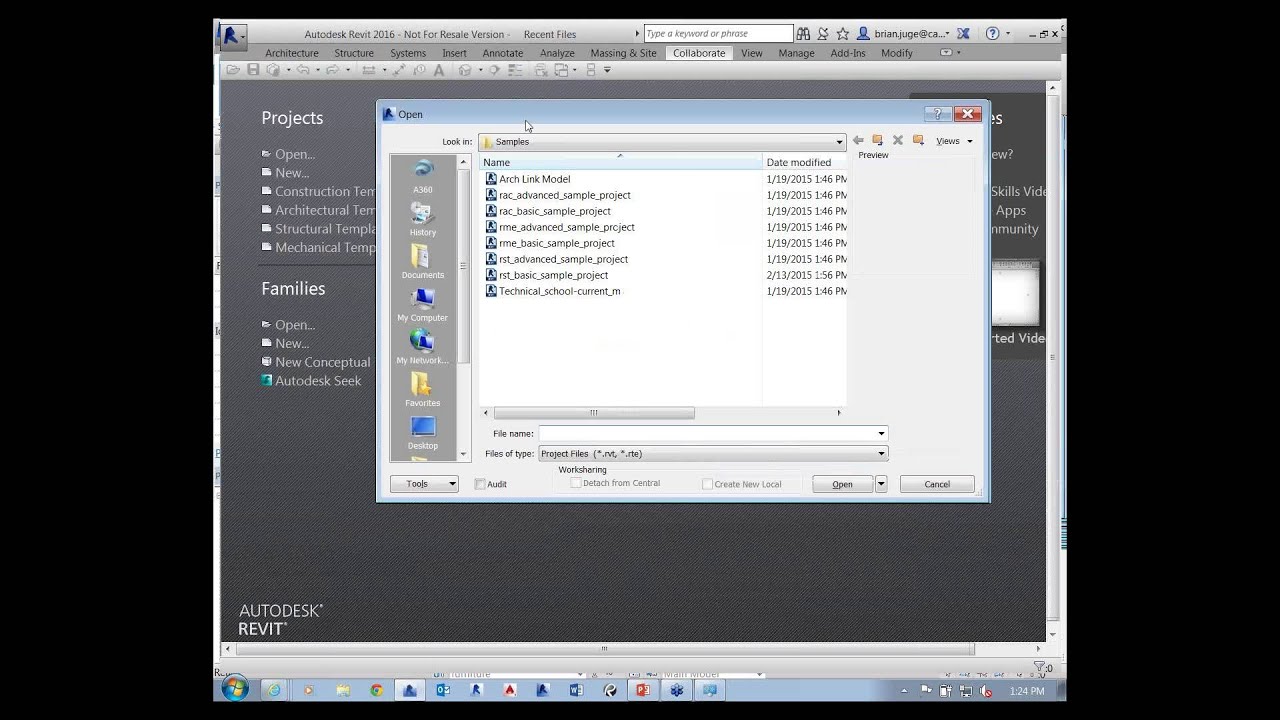The width and height of the screenshot is (1280, 720).
Task: Click the star favorites icon in title bar
Action: click(843, 34)
